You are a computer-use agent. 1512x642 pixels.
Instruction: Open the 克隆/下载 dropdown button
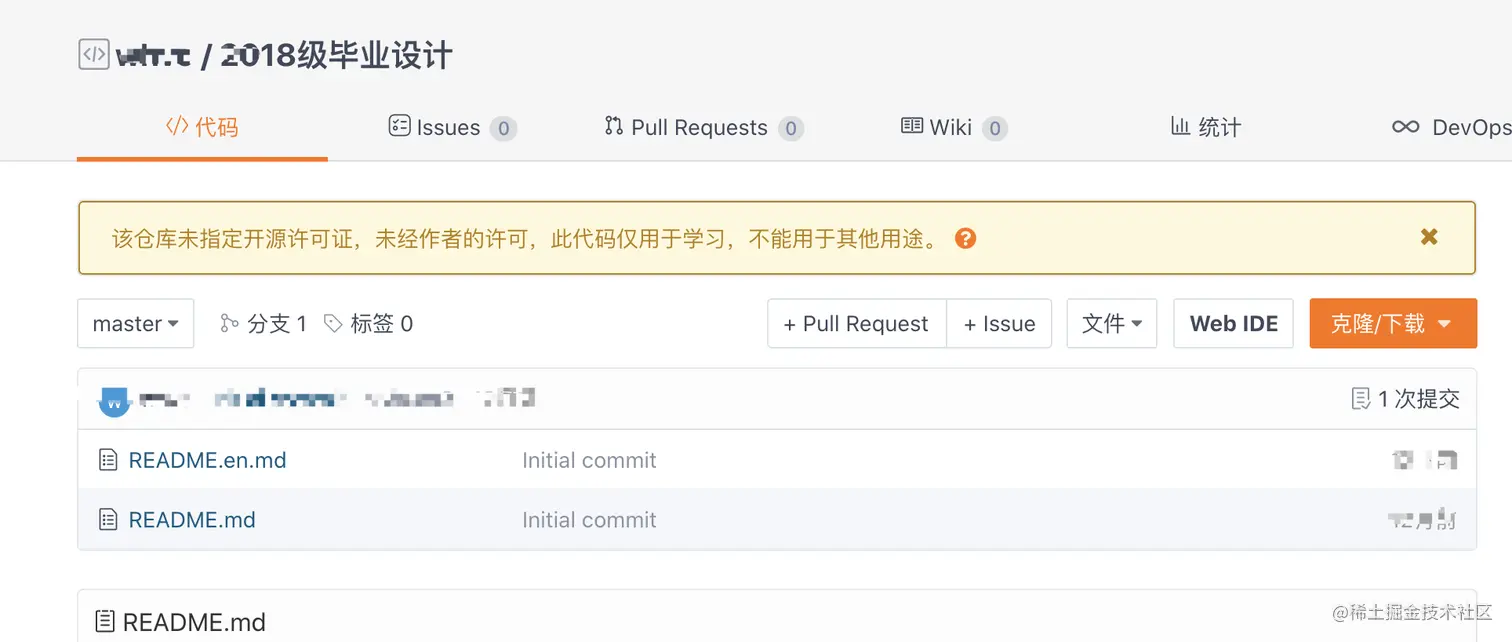click(x=1392, y=324)
